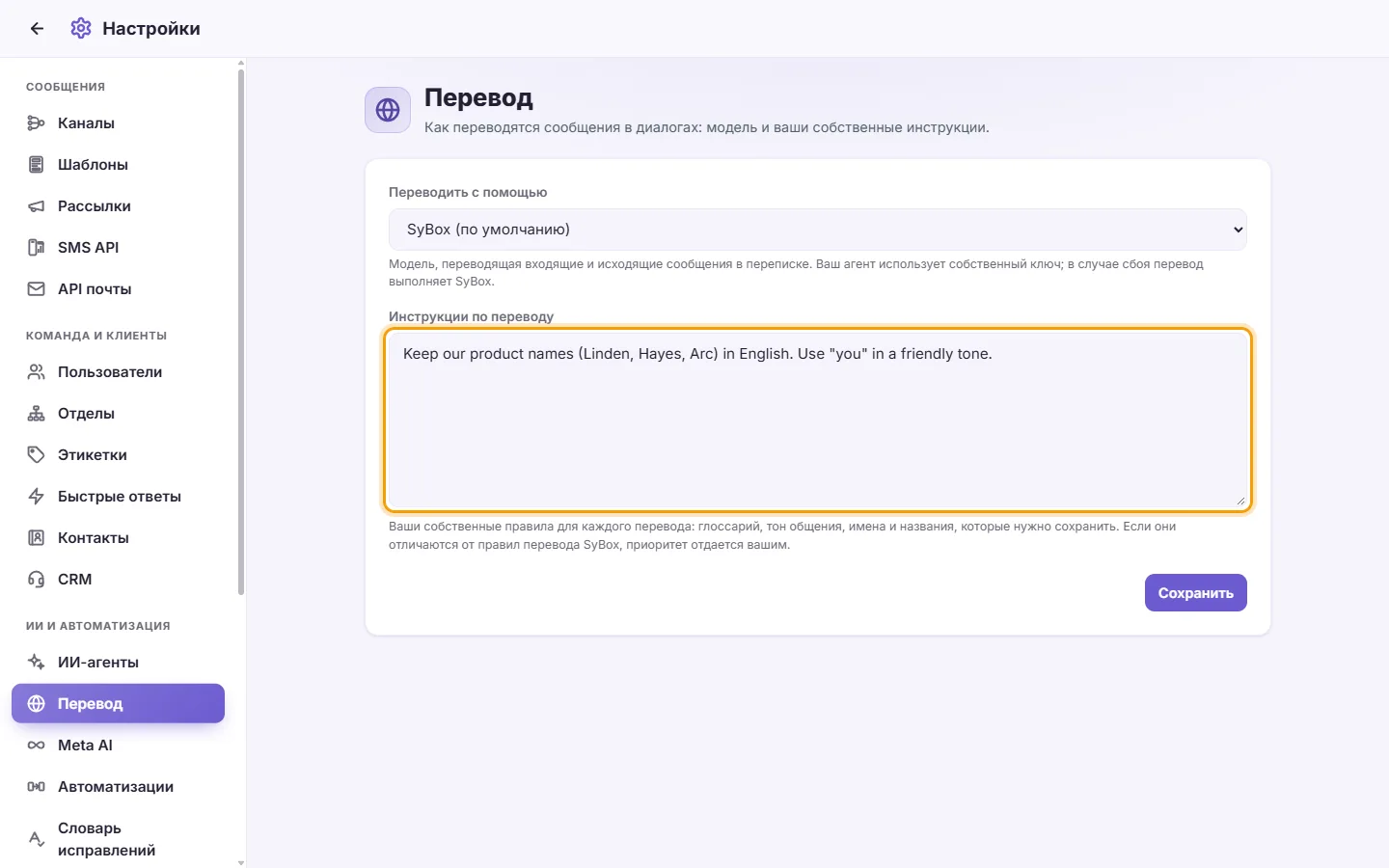
Task: Click the sidebar vertical scrollbar
Action: click(241, 333)
